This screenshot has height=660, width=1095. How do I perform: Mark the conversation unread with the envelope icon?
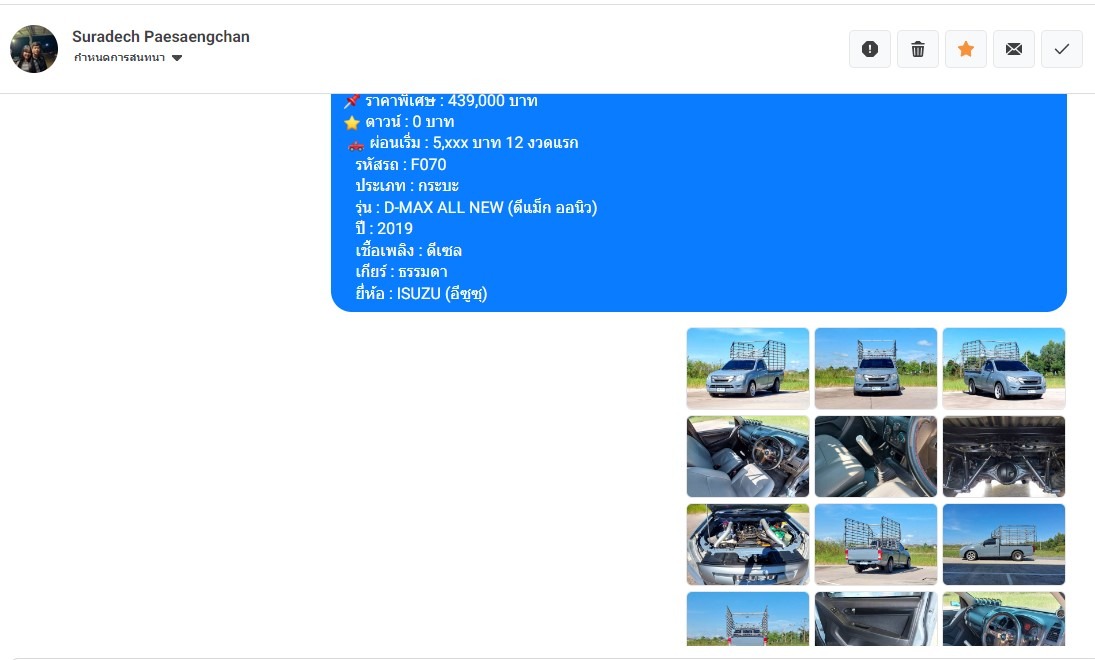pyautogui.click(x=1014, y=49)
